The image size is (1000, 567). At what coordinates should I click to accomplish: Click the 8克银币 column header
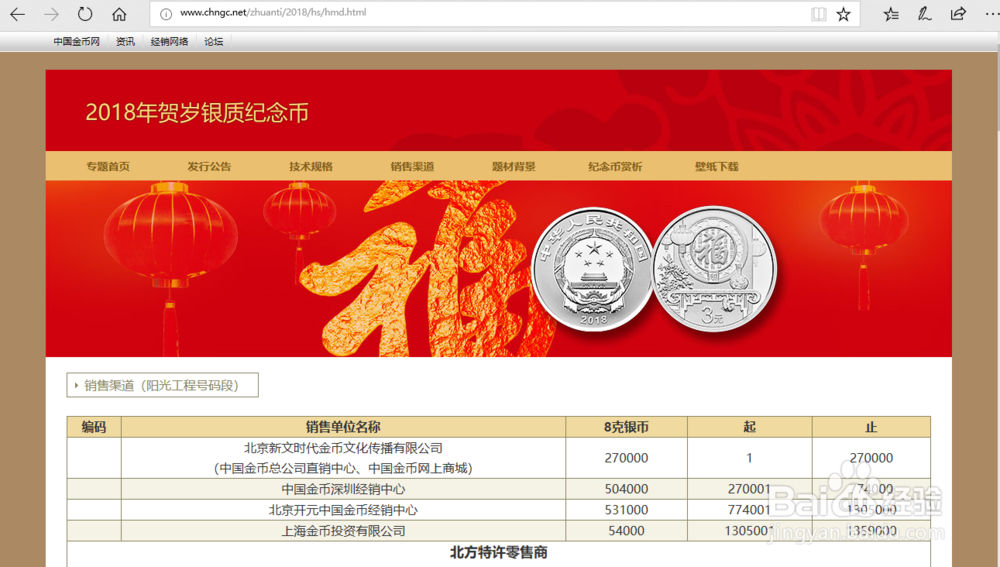coord(626,427)
